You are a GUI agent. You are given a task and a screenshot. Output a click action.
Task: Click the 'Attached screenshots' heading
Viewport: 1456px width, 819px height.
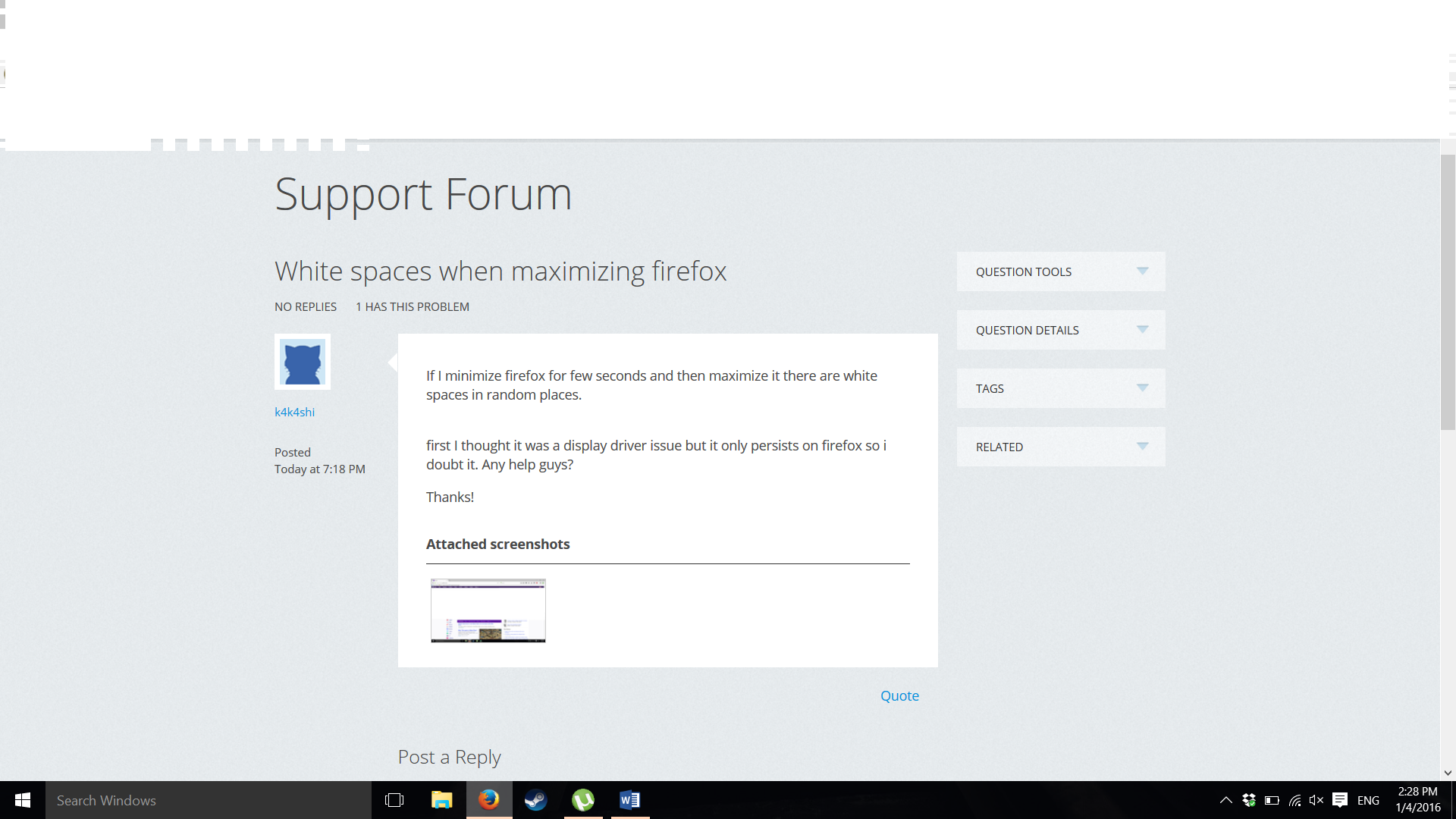point(497,544)
